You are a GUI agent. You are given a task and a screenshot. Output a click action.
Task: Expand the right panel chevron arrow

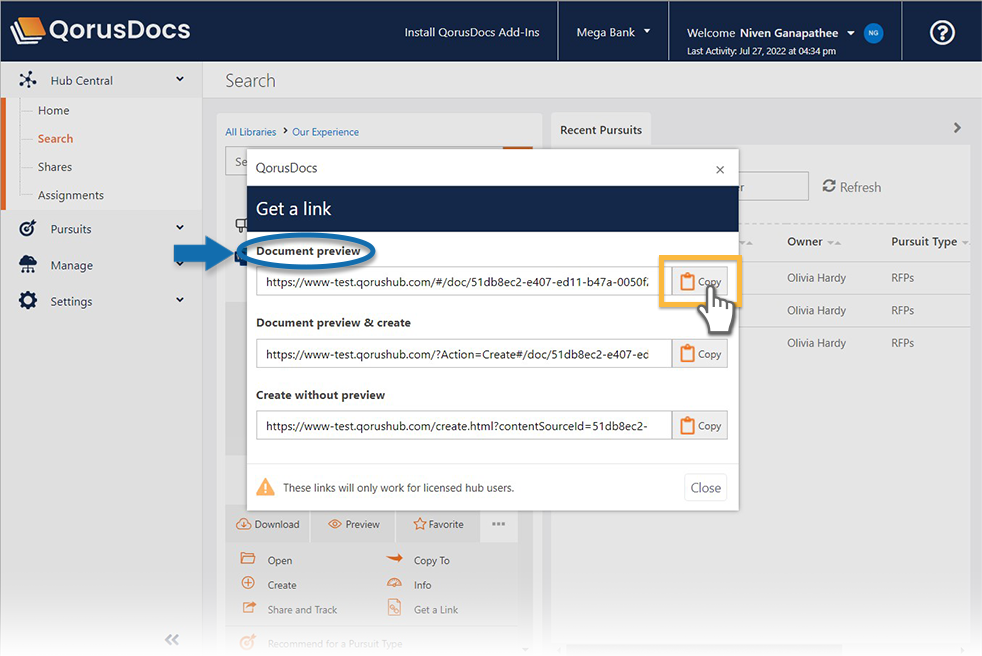957,128
